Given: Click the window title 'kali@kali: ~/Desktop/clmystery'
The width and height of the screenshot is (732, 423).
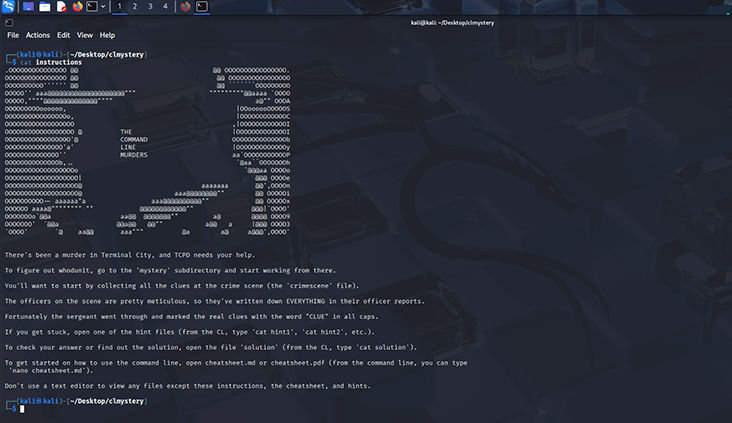Looking at the screenshot, I should [x=452, y=22].
